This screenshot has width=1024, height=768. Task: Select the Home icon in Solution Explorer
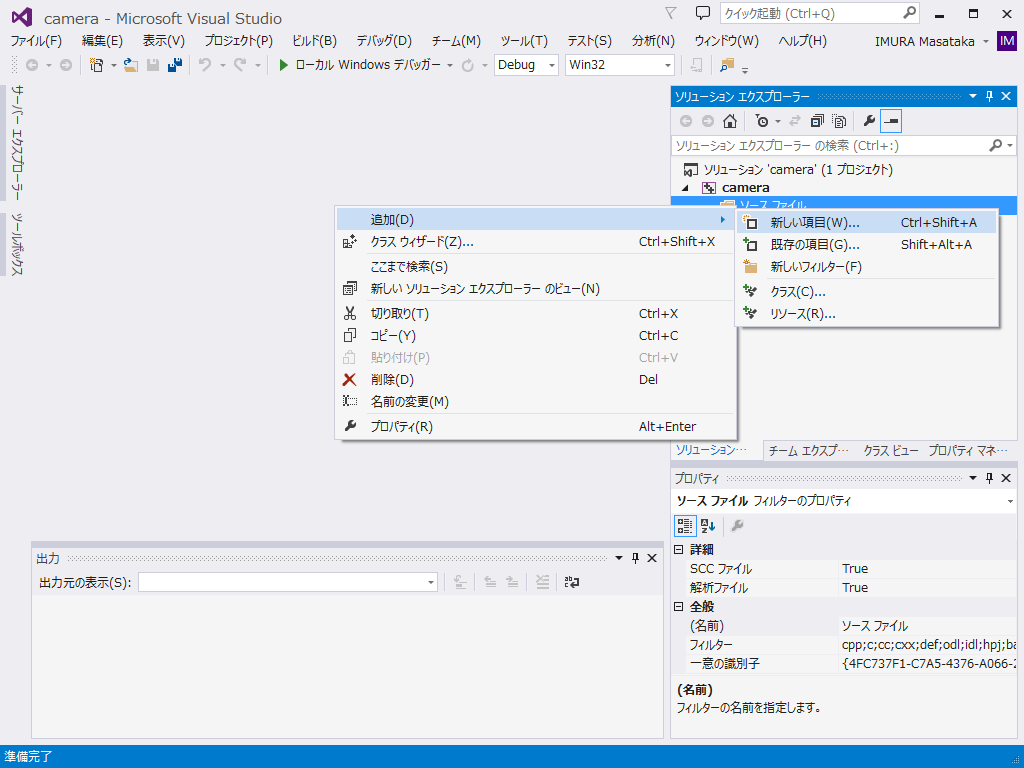click(730, 121)
